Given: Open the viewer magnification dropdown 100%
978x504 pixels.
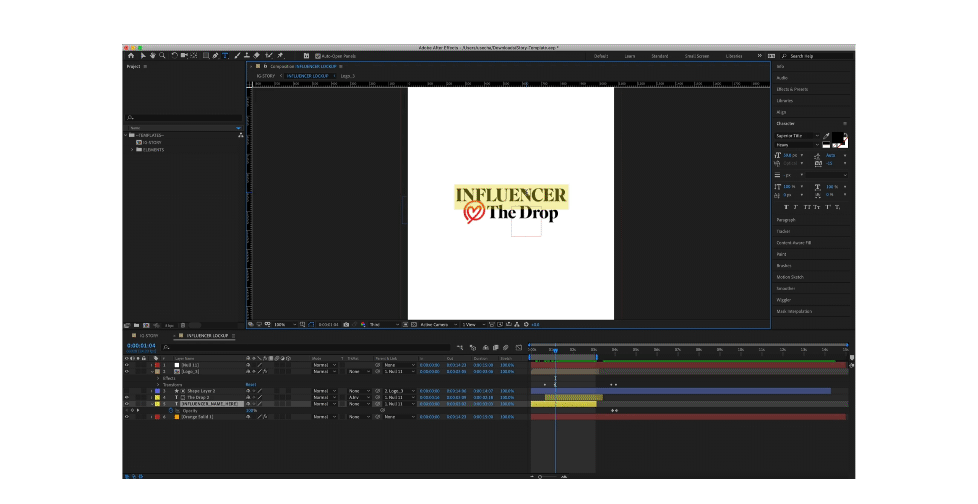Looking at the screenshot, I should (x=284, y=324).
